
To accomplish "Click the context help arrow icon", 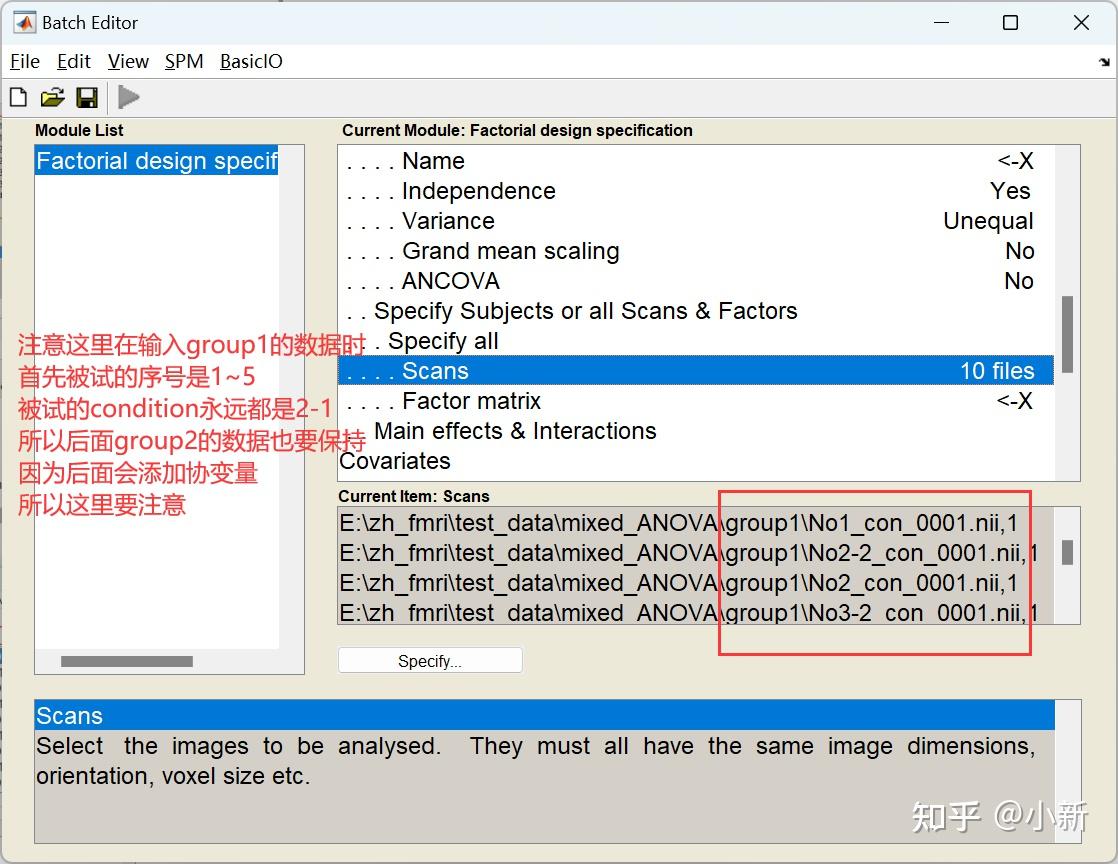I will click(x=1103, y=61).
